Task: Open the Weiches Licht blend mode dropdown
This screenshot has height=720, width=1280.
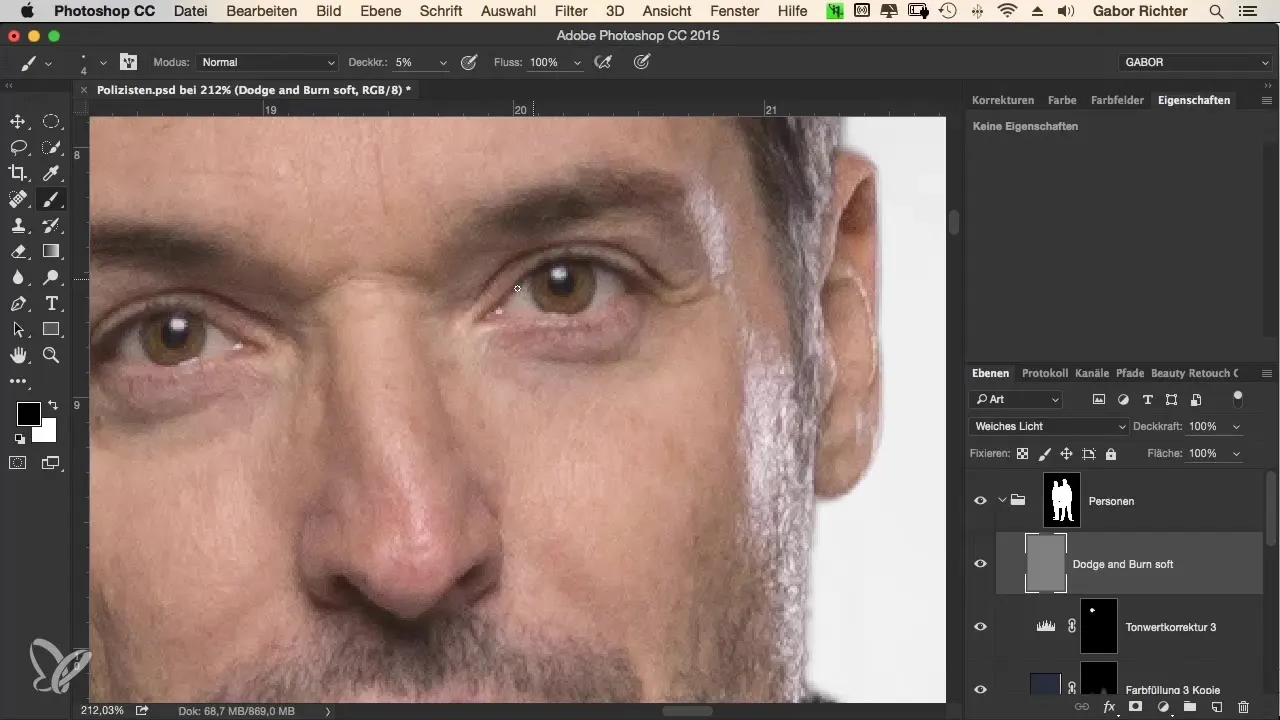Action: [1048, 426]
